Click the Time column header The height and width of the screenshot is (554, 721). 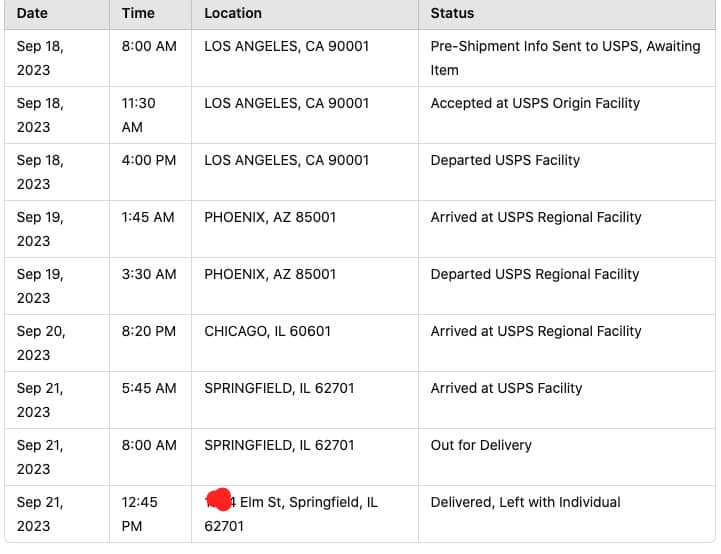tap(138, 14)
